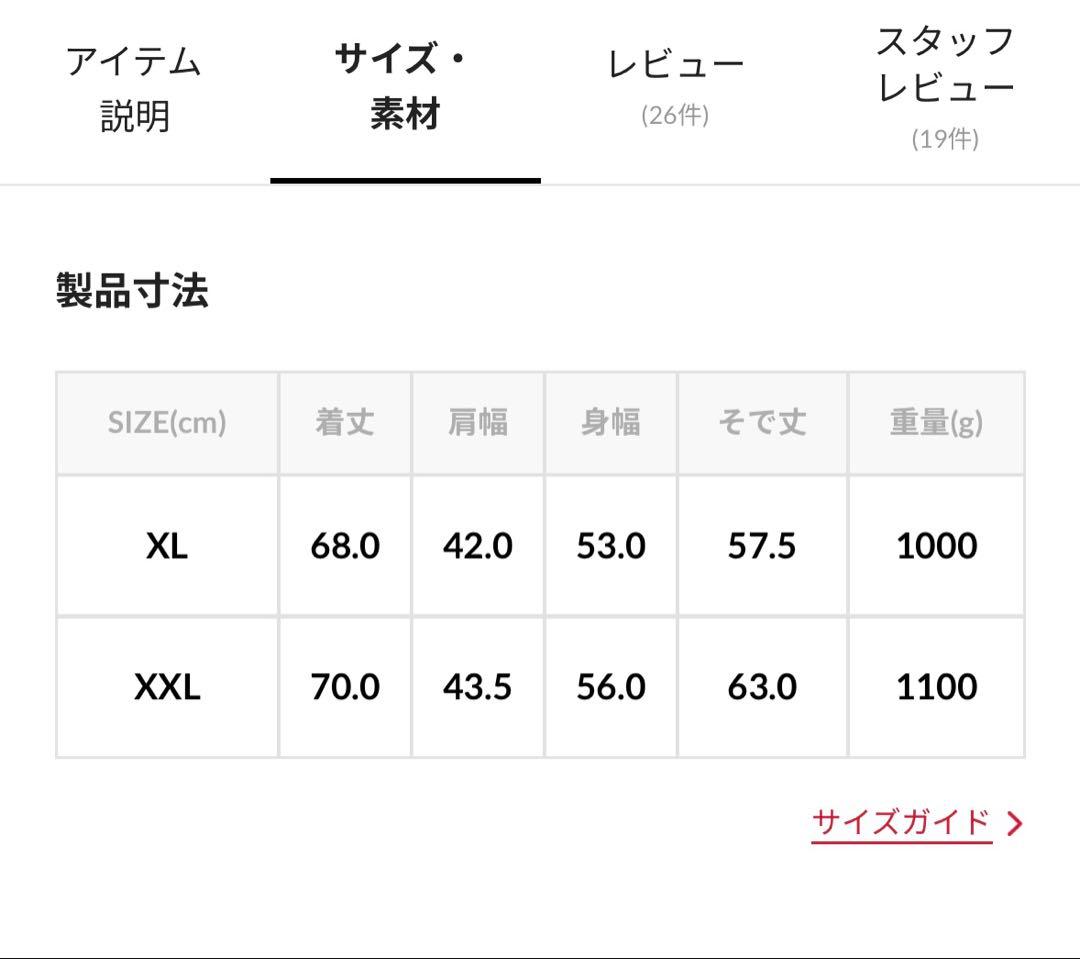1080x959 pixels.
Task: Click the 着丈 column header
Action: (345, 422)
